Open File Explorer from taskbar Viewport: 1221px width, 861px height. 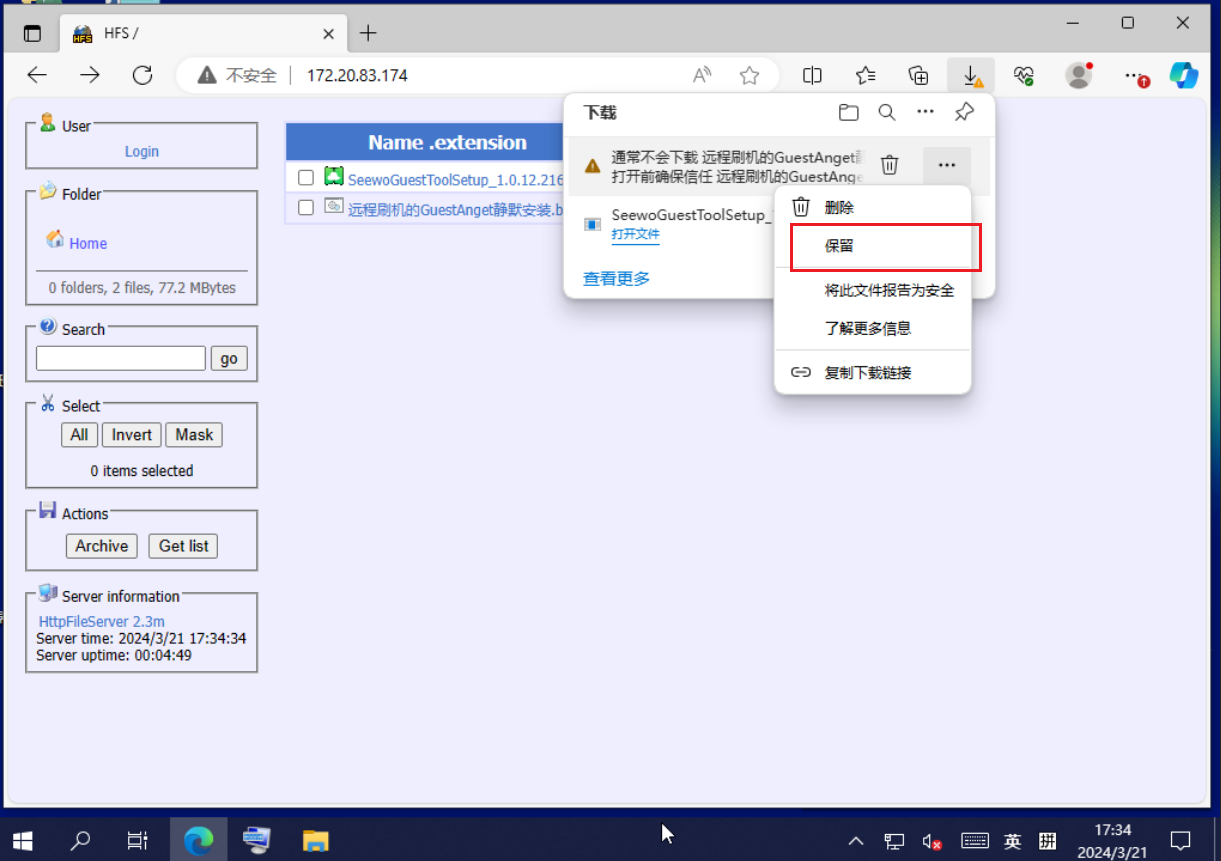click(x=315, y=840)
